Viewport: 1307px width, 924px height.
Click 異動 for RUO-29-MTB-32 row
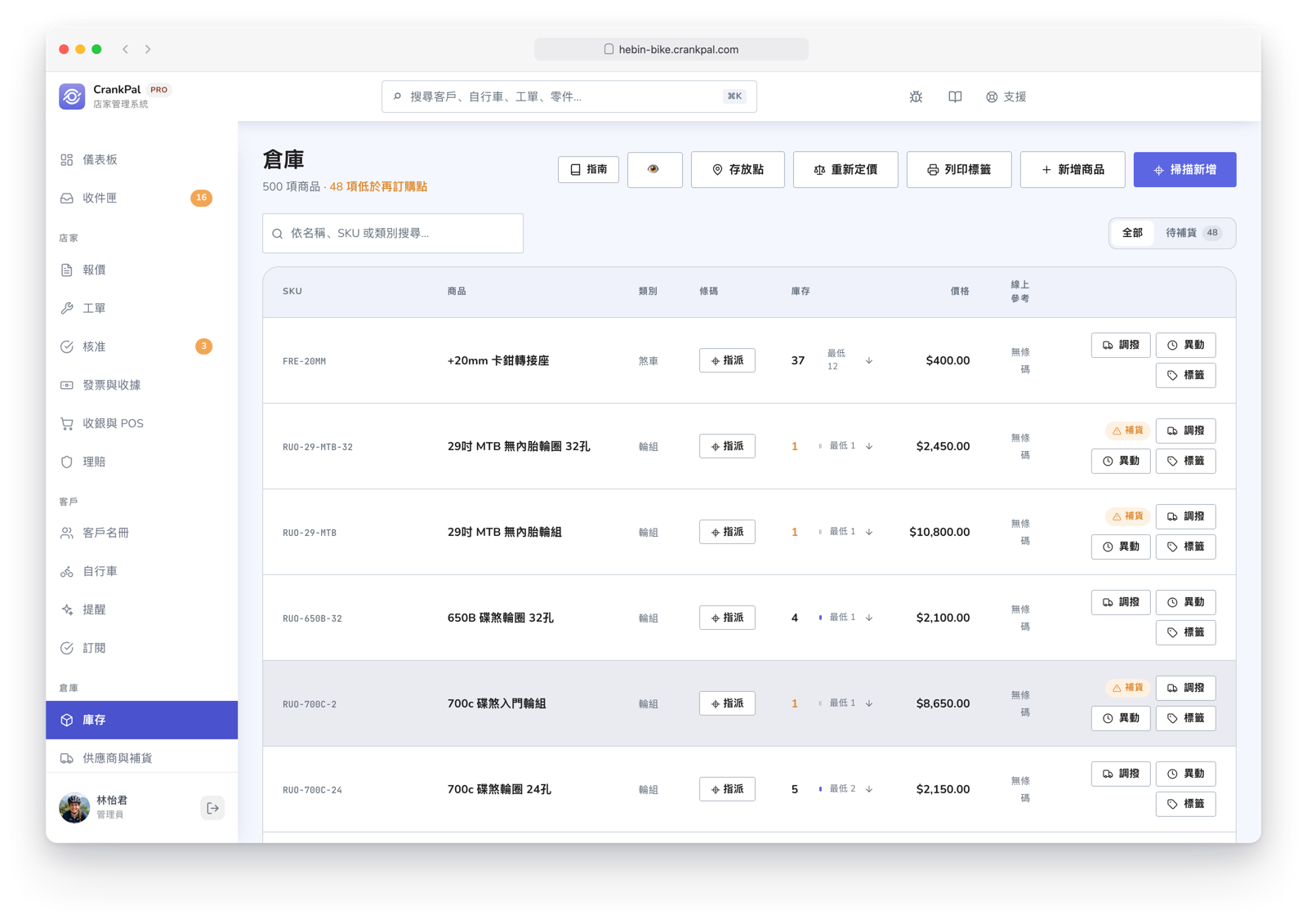click(x=1121, y=461)
